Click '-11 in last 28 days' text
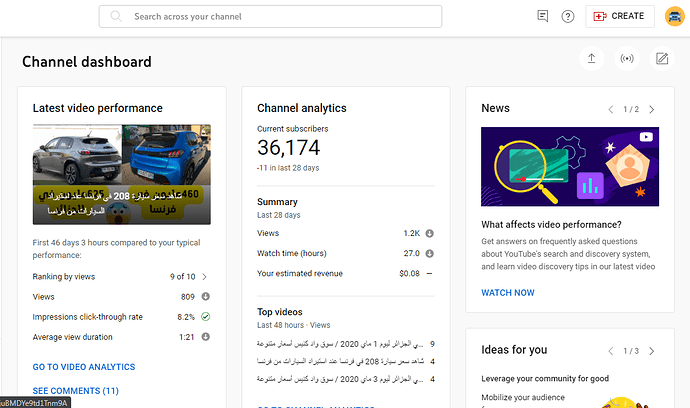Image resolution: width=690 pixels, height=408 pixels. [288, 168]
